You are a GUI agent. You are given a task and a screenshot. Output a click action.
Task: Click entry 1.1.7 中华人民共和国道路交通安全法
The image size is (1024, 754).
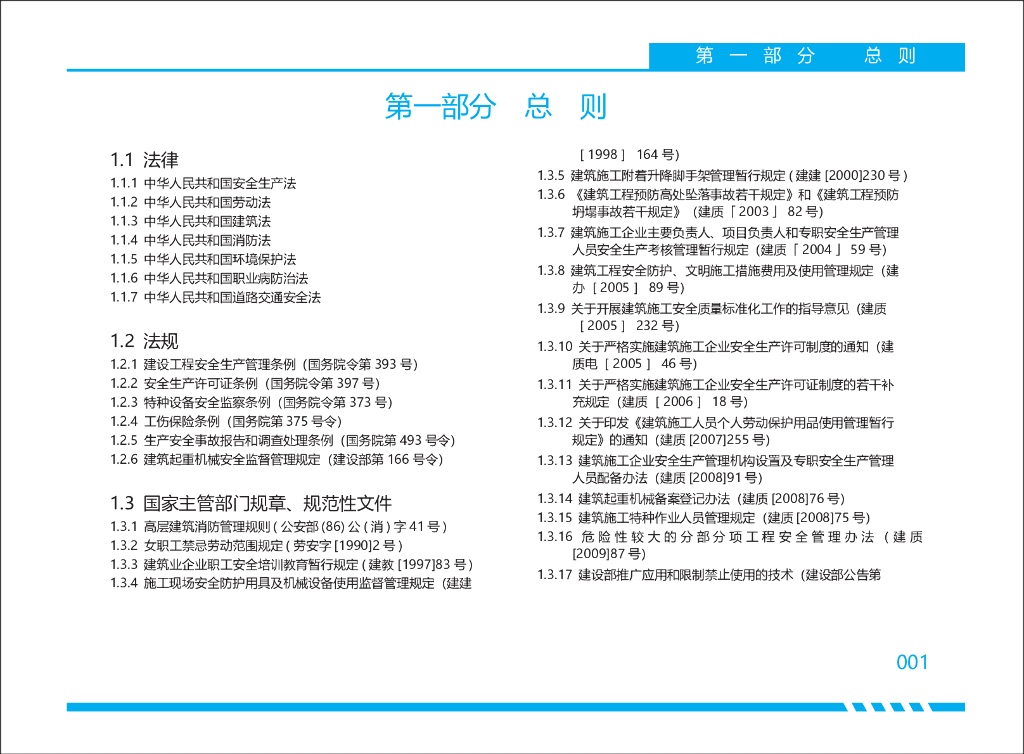215,298
